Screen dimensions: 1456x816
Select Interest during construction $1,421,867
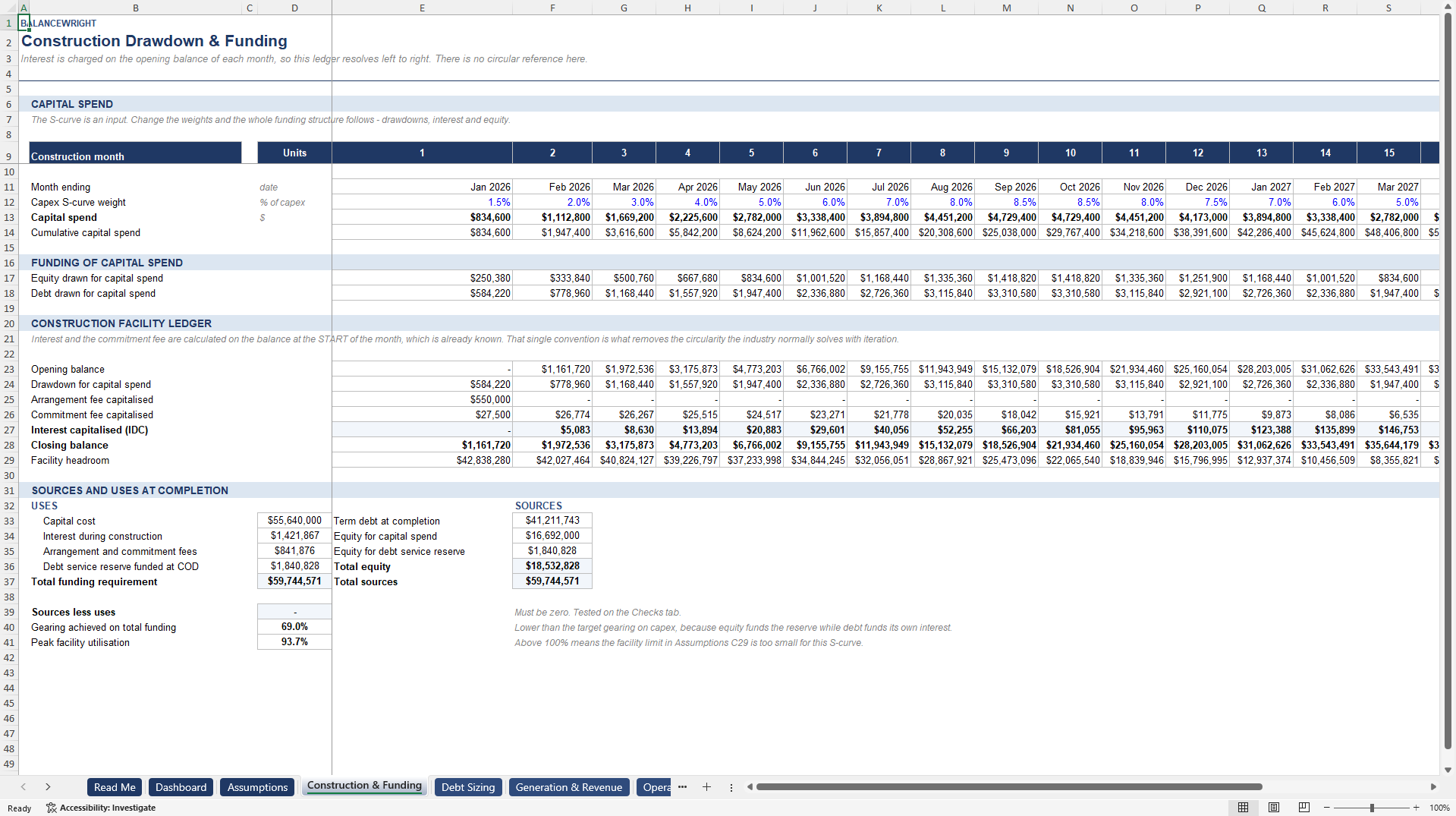coord(294,536)
